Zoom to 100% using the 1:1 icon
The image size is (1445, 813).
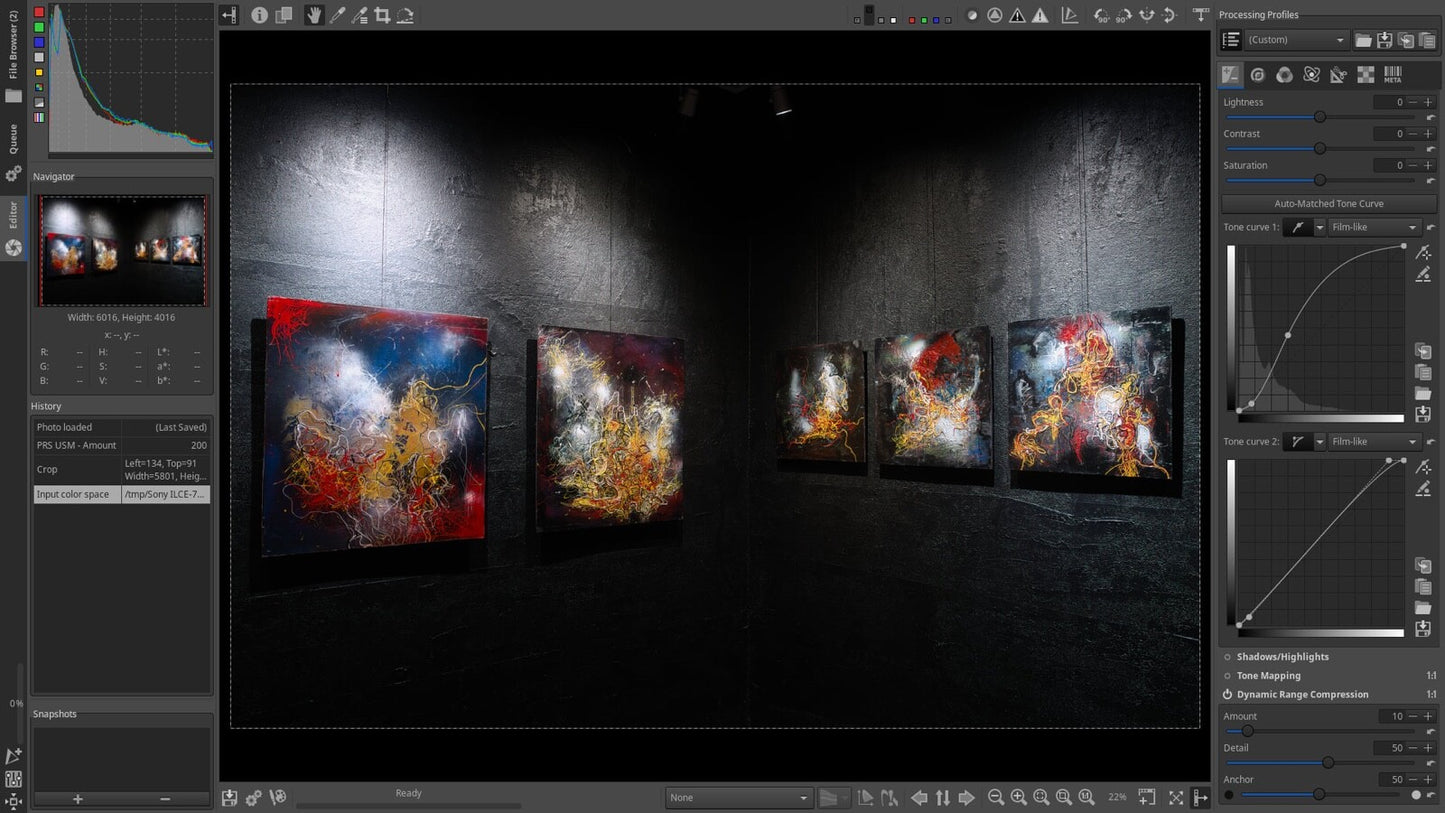click(1084, 797)
